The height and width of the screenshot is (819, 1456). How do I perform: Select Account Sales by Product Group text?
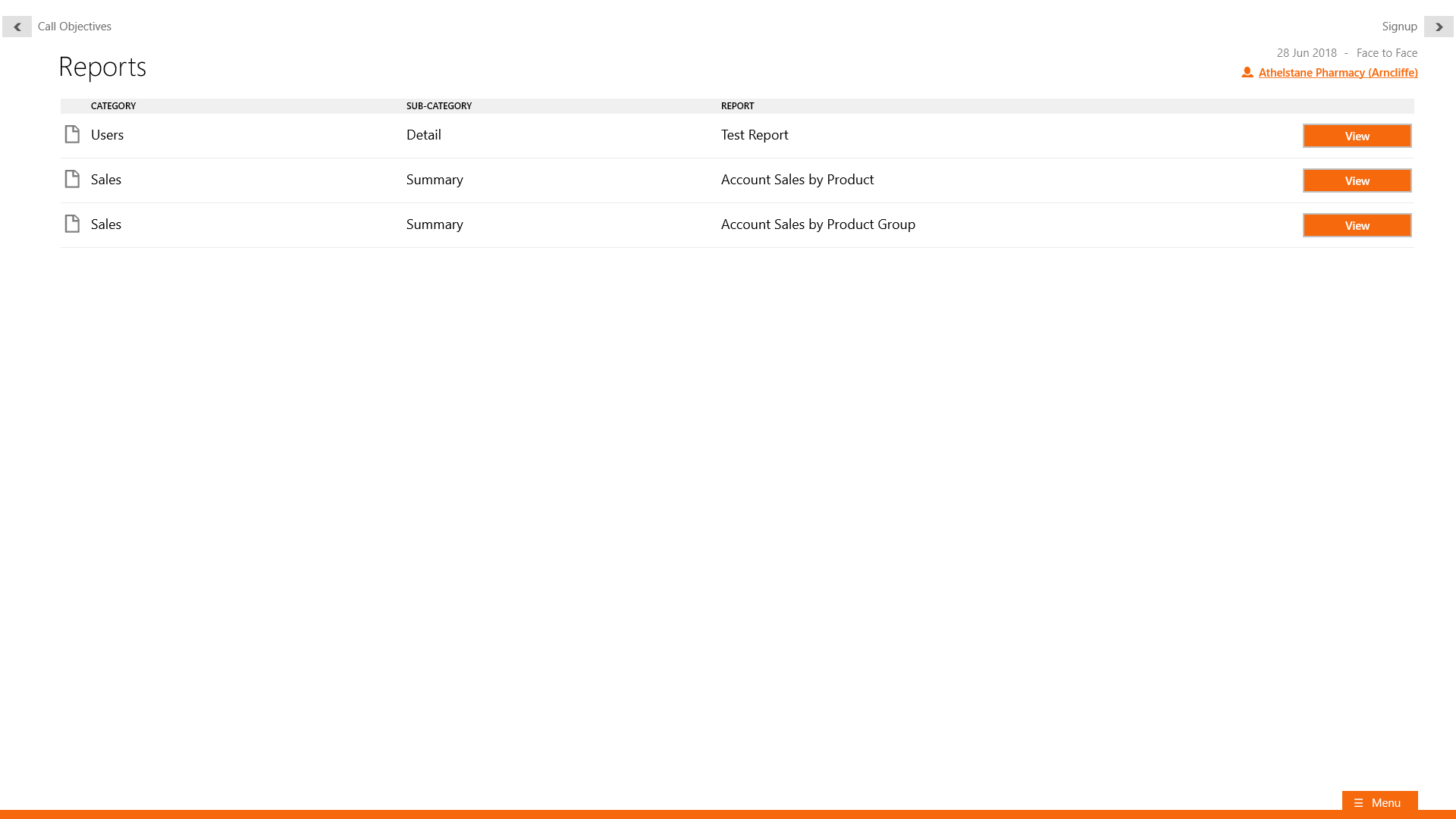(x=817, y=224)
